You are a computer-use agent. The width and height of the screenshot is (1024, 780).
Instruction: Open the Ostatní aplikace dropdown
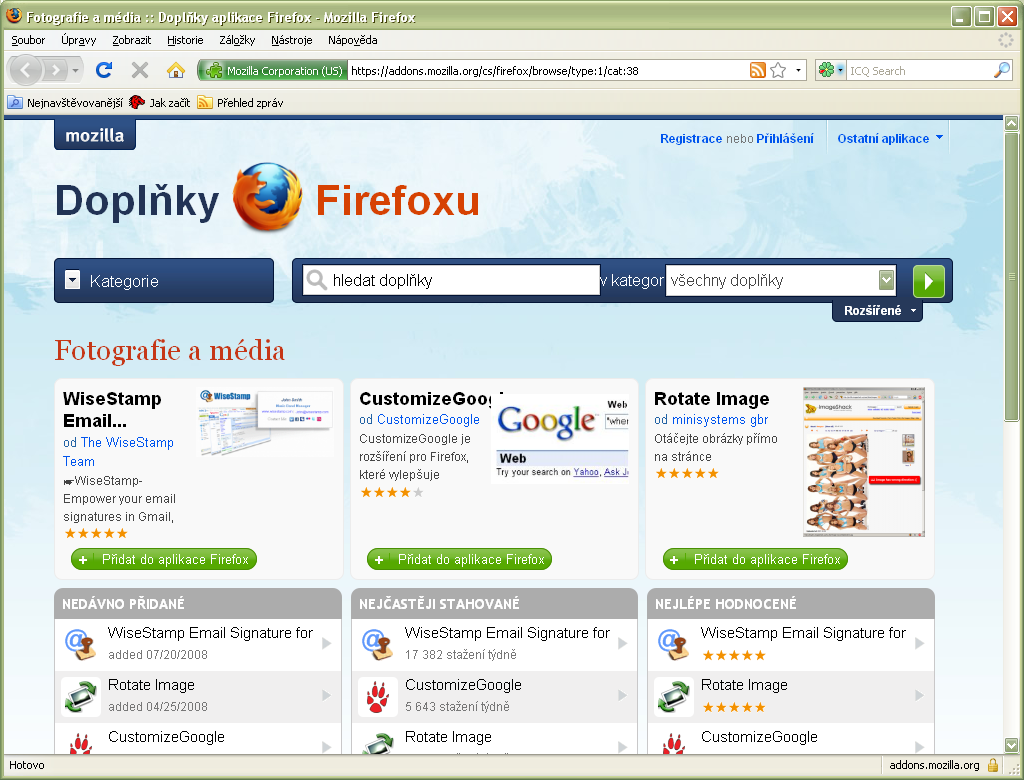[x=889, y=138]
